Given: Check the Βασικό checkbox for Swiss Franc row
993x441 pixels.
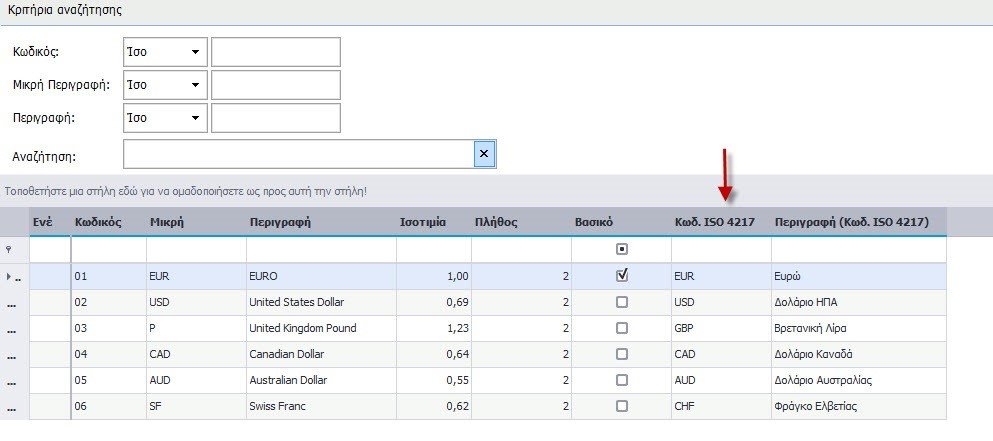Looking at the screenshot, I should click(622, 406).
